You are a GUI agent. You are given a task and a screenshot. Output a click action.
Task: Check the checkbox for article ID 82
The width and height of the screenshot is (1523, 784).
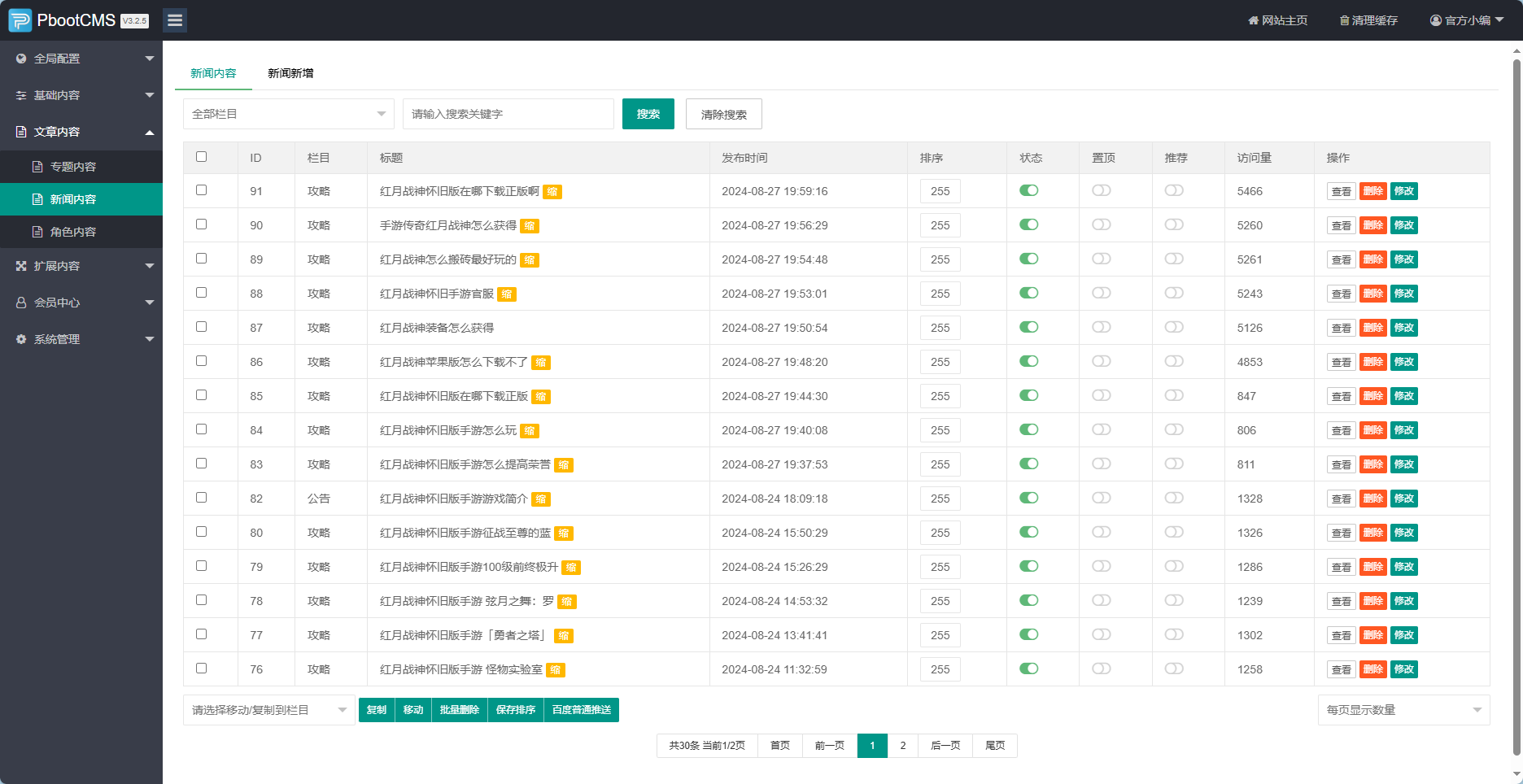[x=202, y=498]
